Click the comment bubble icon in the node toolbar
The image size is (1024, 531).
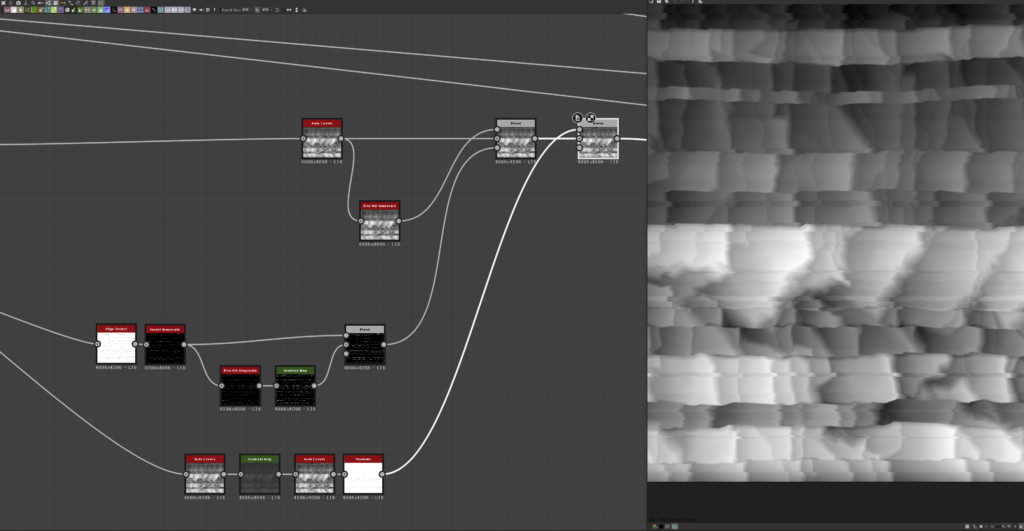(195, 10)
